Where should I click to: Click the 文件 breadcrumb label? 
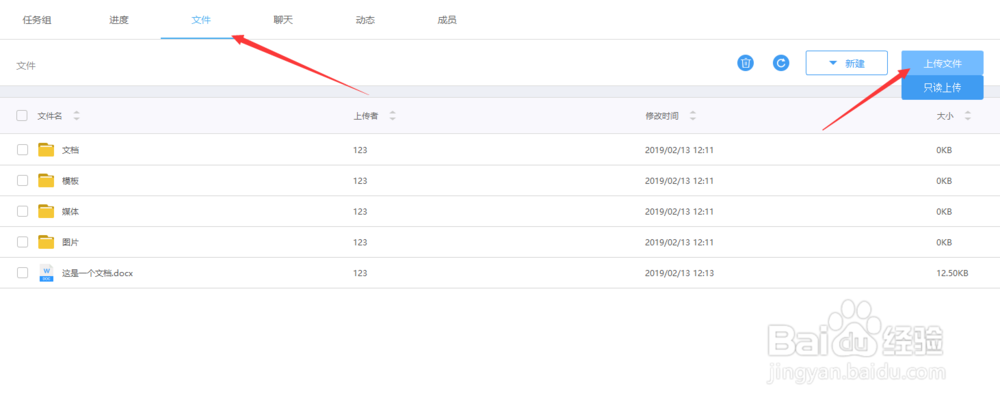tap(26, 65)
